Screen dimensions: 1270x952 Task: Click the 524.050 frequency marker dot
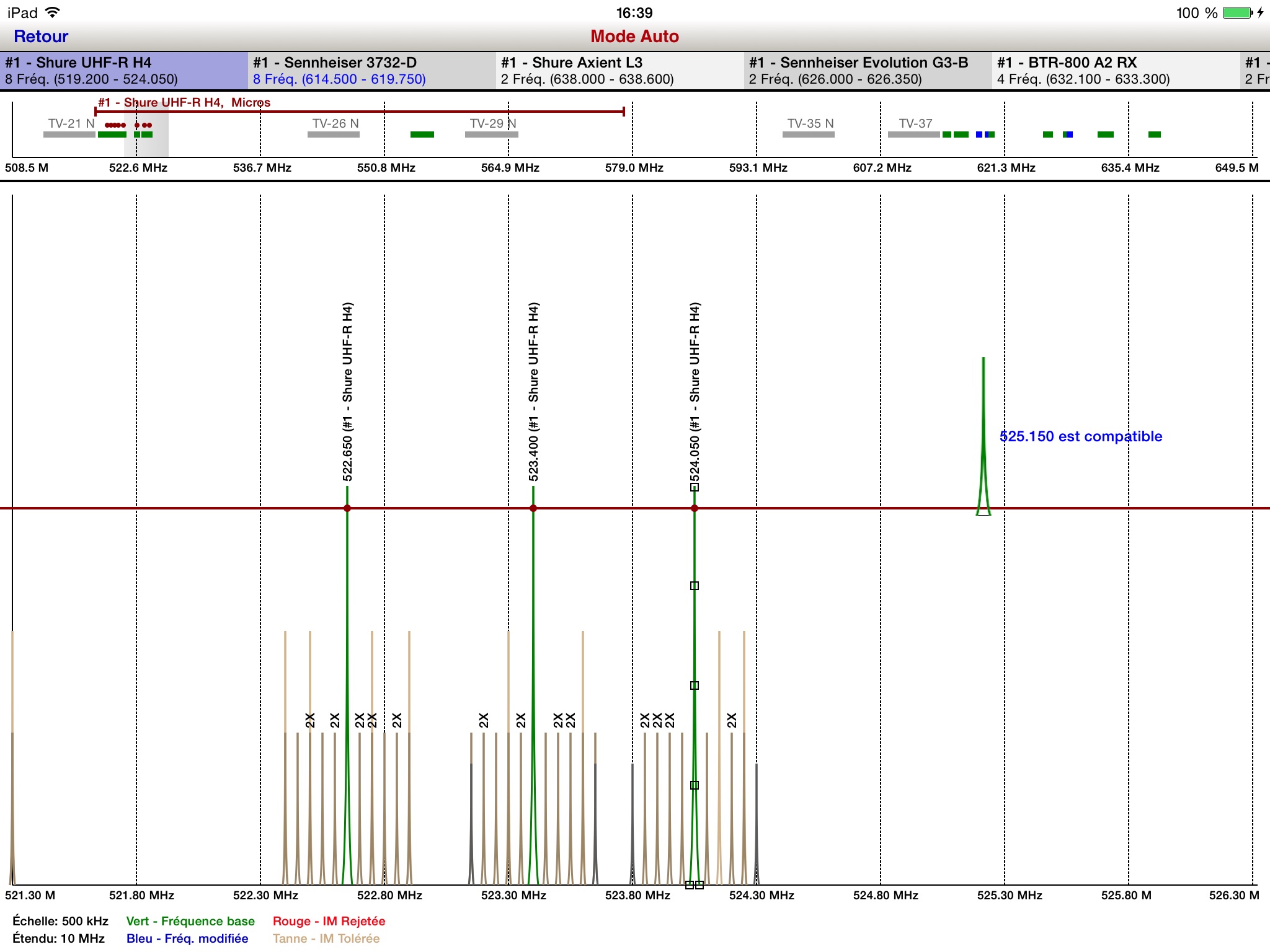695,508
